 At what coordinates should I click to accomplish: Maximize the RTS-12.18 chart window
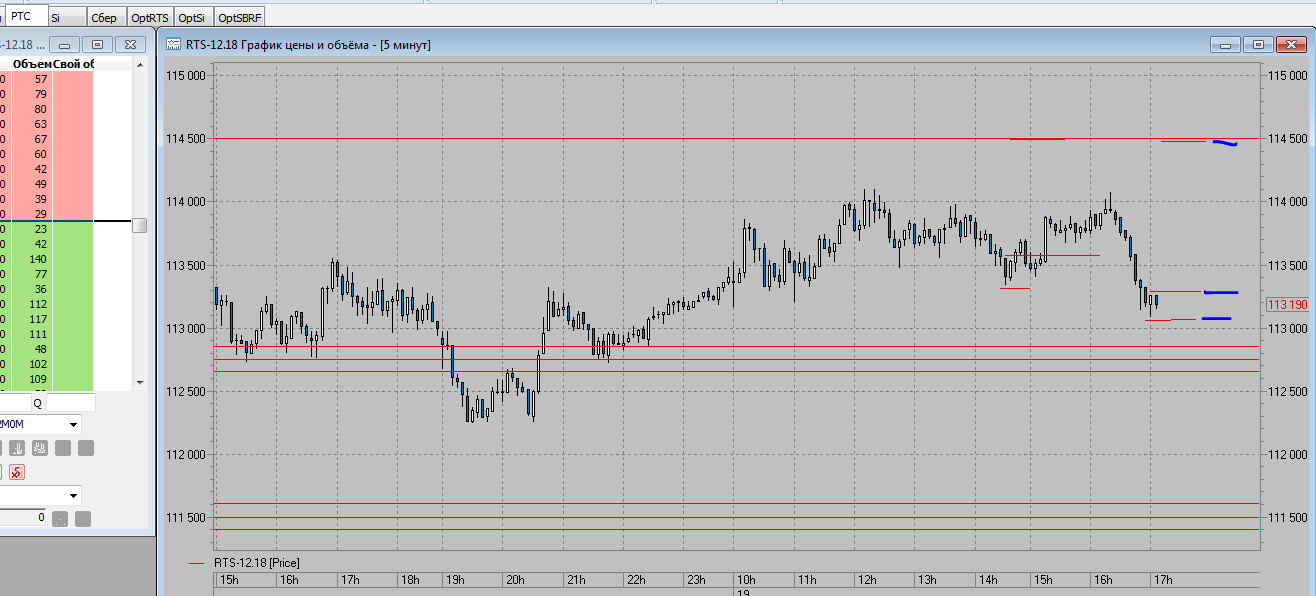(1258, 45)
